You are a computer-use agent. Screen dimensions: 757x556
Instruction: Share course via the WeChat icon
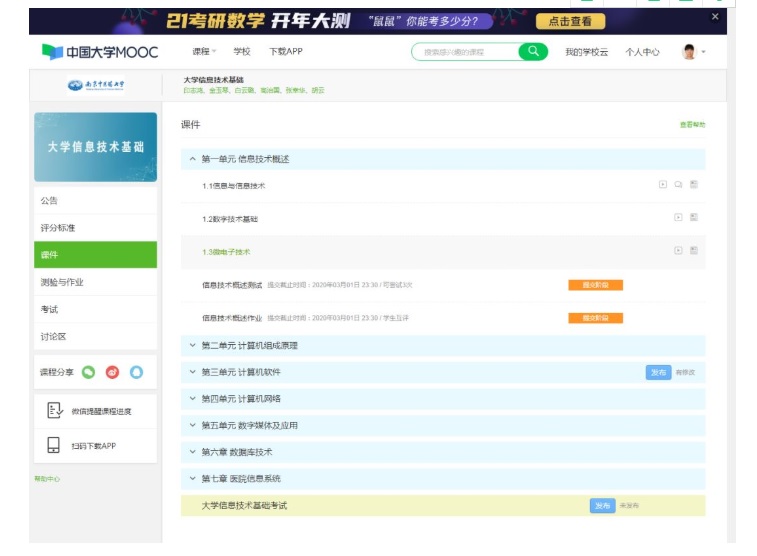pos(89,372)
